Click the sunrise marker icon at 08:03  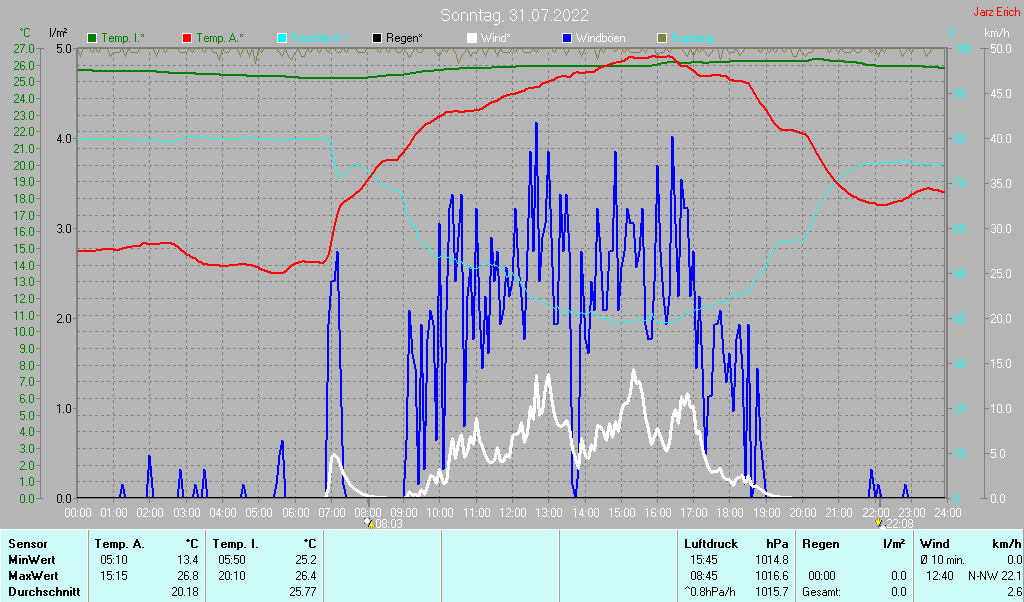(x=369, y=523)
